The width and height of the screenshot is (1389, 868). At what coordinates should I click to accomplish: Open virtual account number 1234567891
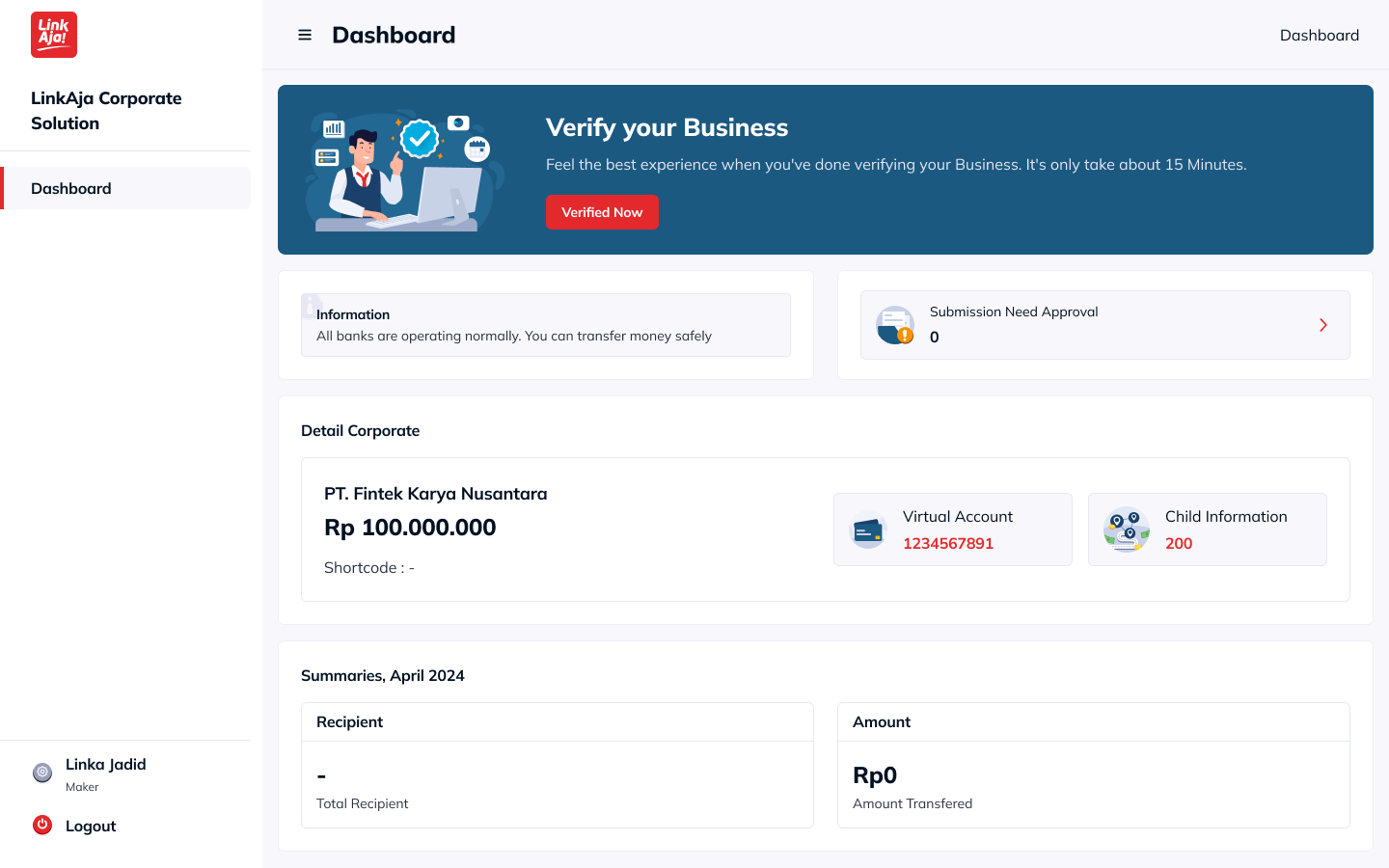pyautogui.click(x=947, y=543)
